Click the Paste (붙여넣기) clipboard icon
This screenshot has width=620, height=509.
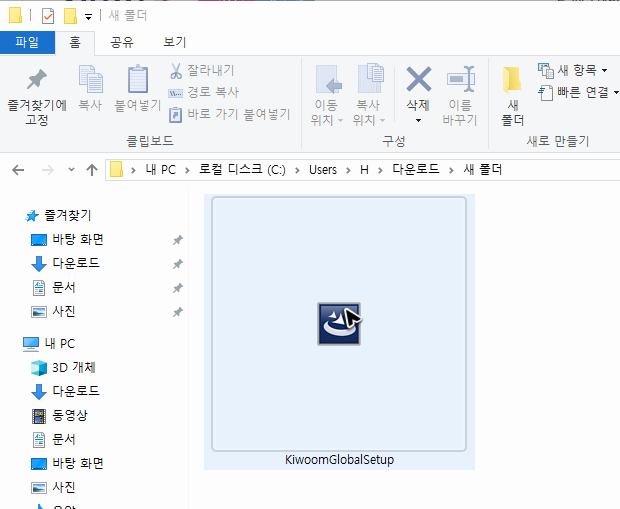[x=138, y=78]
